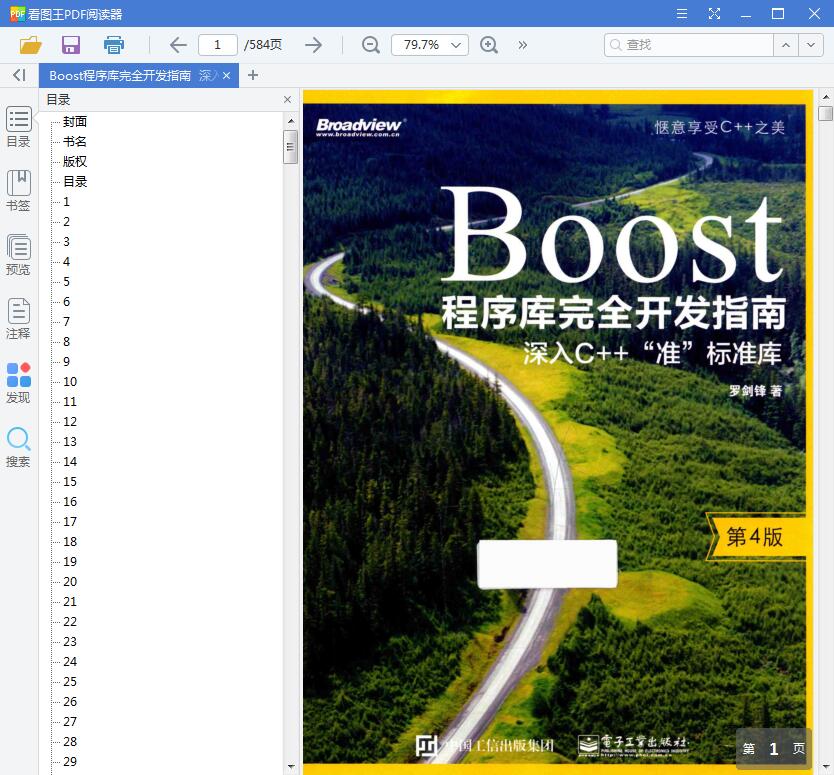Collapse the sidebar with the arrow-bar icon
The image size is (834, 775).
pyautogui.click(x=20, y=75)
